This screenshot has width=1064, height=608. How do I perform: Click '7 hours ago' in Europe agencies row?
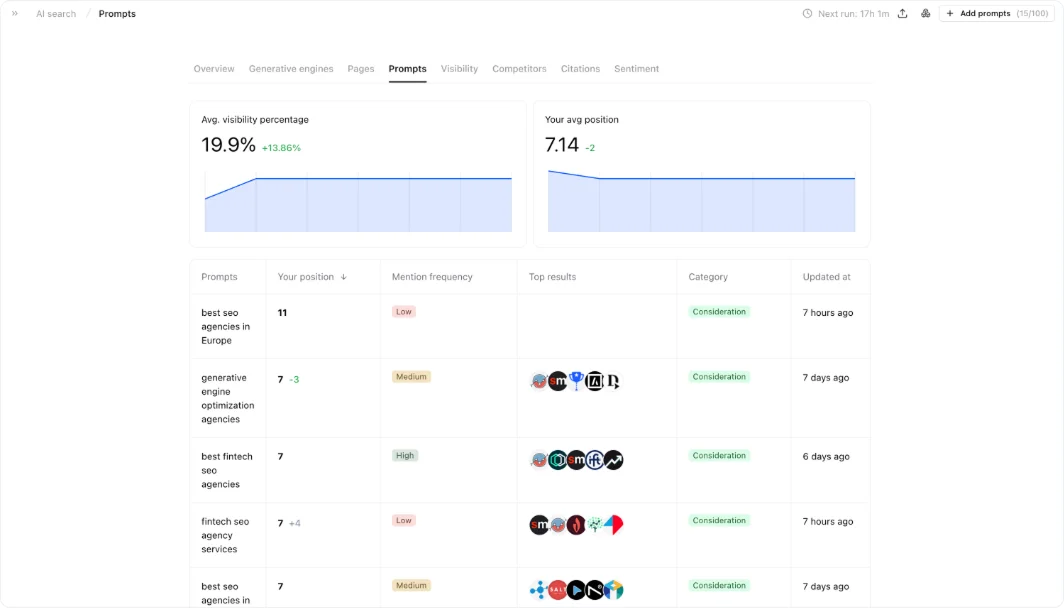point(828,313)
